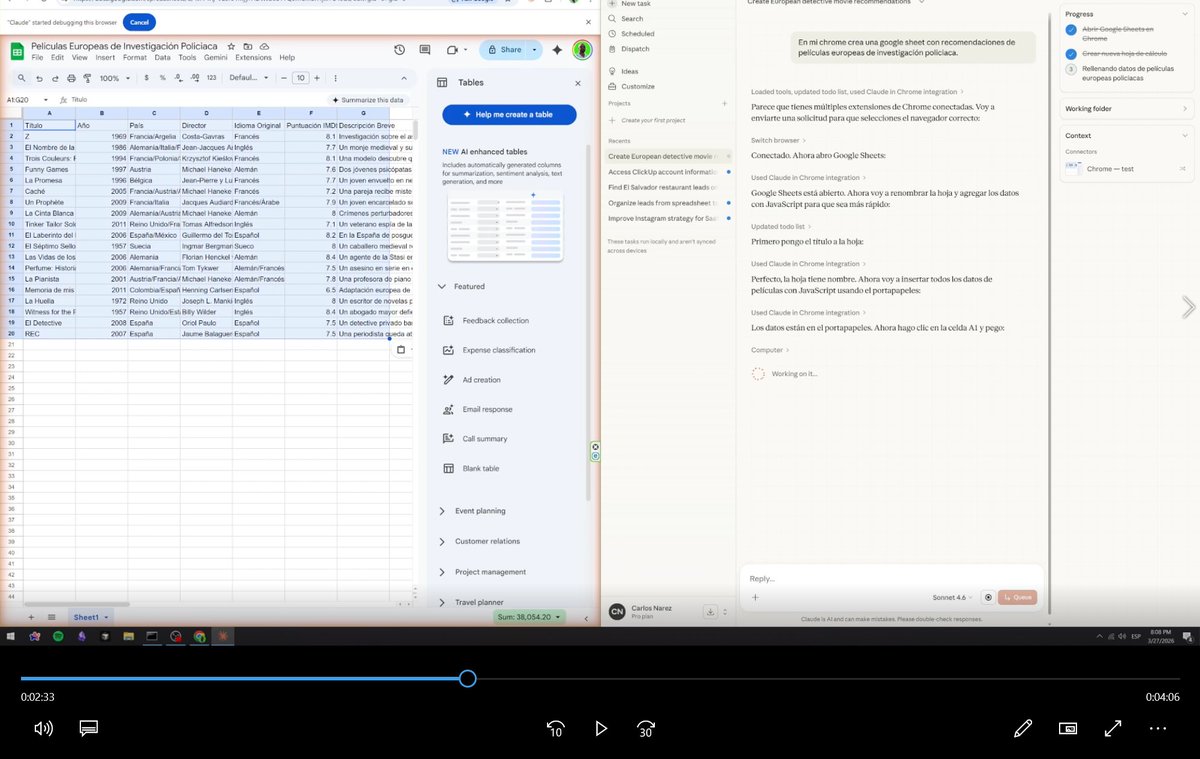Share the spreadsheet
Screen dimensions: 1200x759
point(506,49)
